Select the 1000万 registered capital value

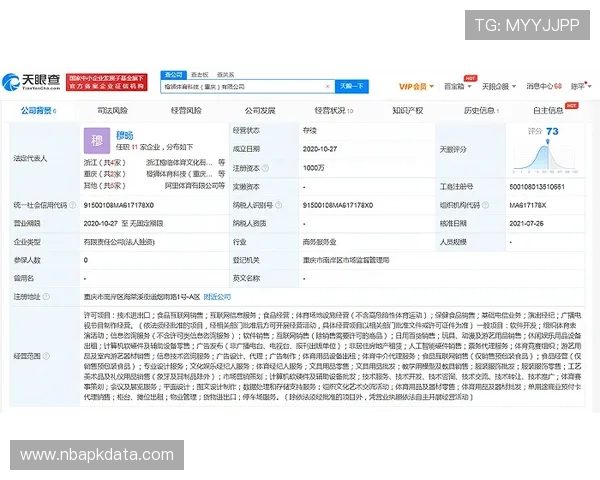(x=313, y=168)
